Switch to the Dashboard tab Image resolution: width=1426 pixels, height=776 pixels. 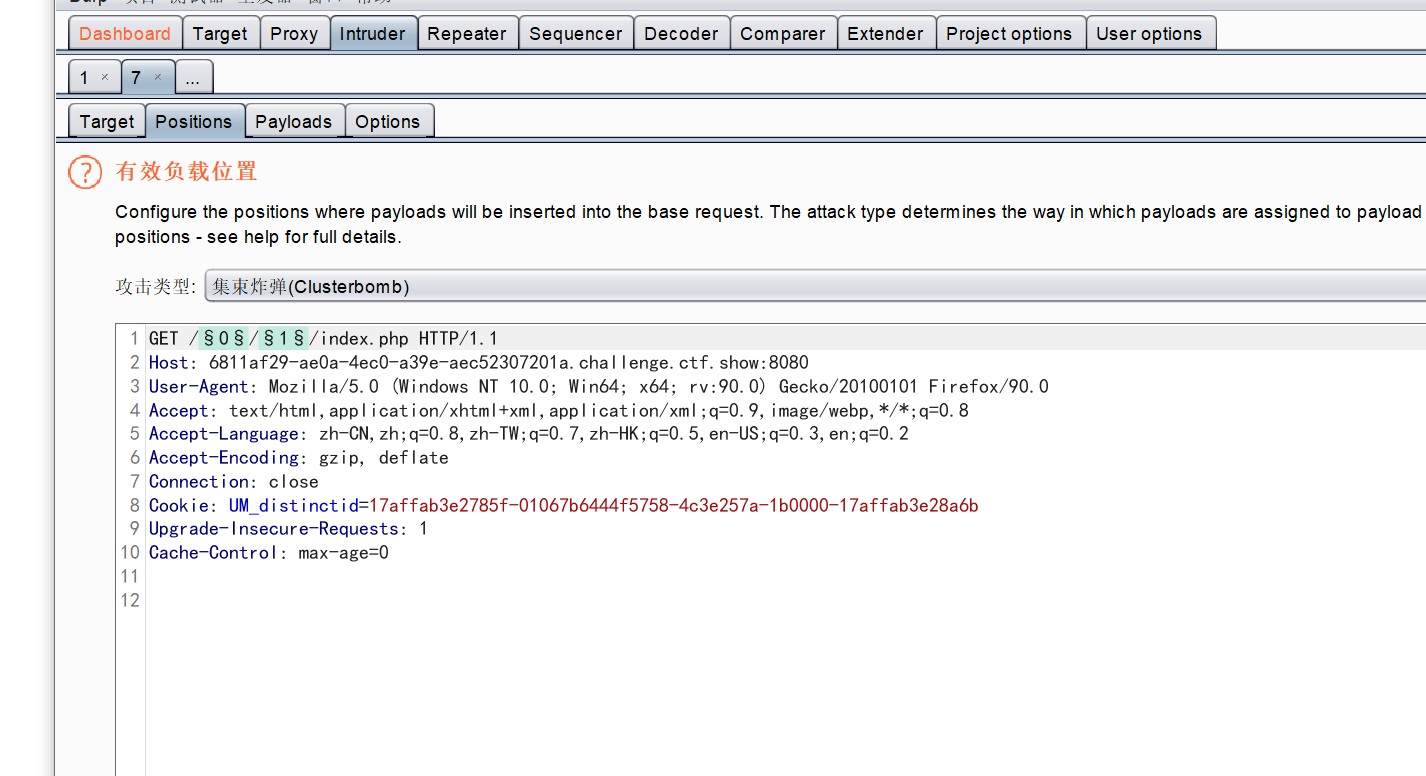click(x=125, y=33)
